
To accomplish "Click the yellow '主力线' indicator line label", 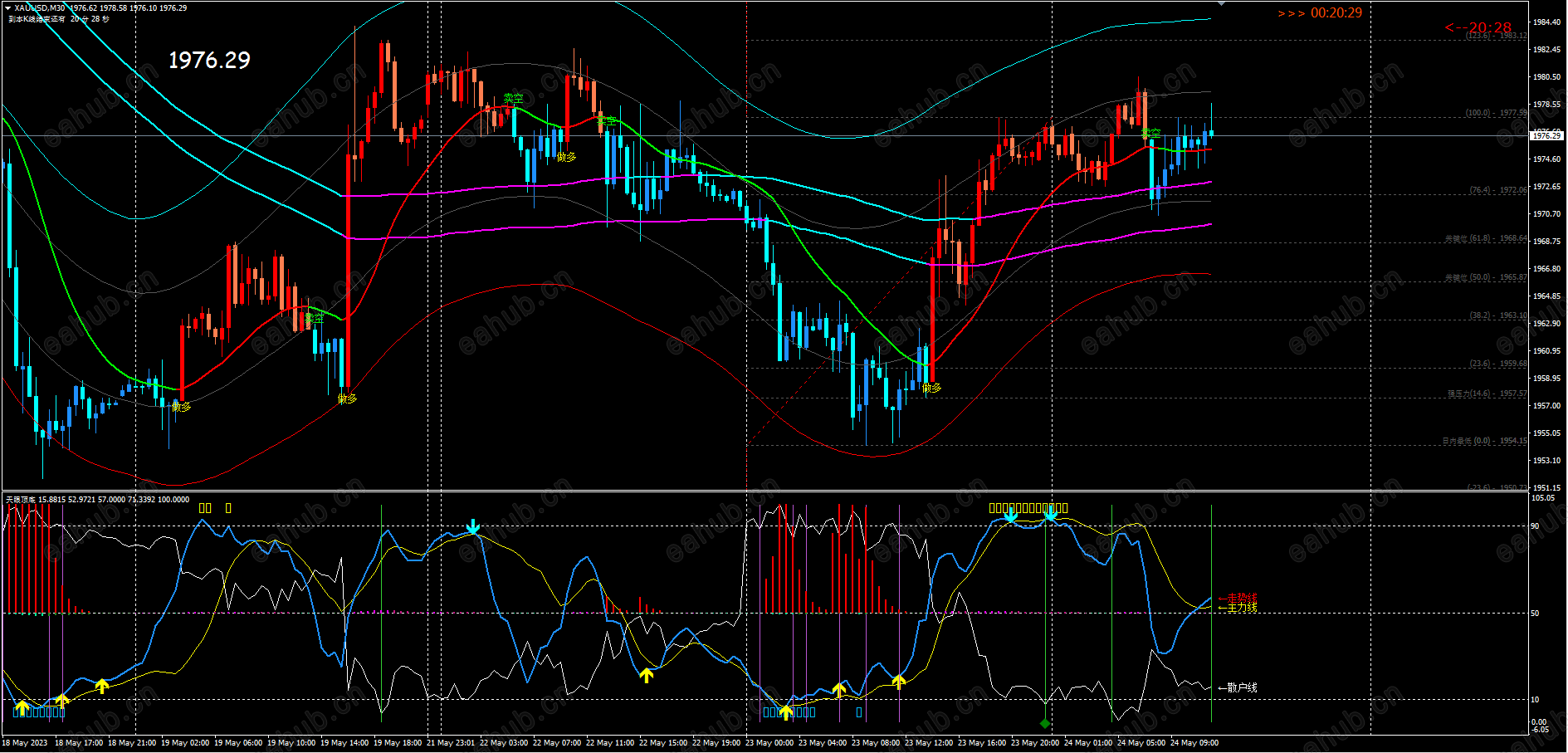I will [x=1238, y=608].
